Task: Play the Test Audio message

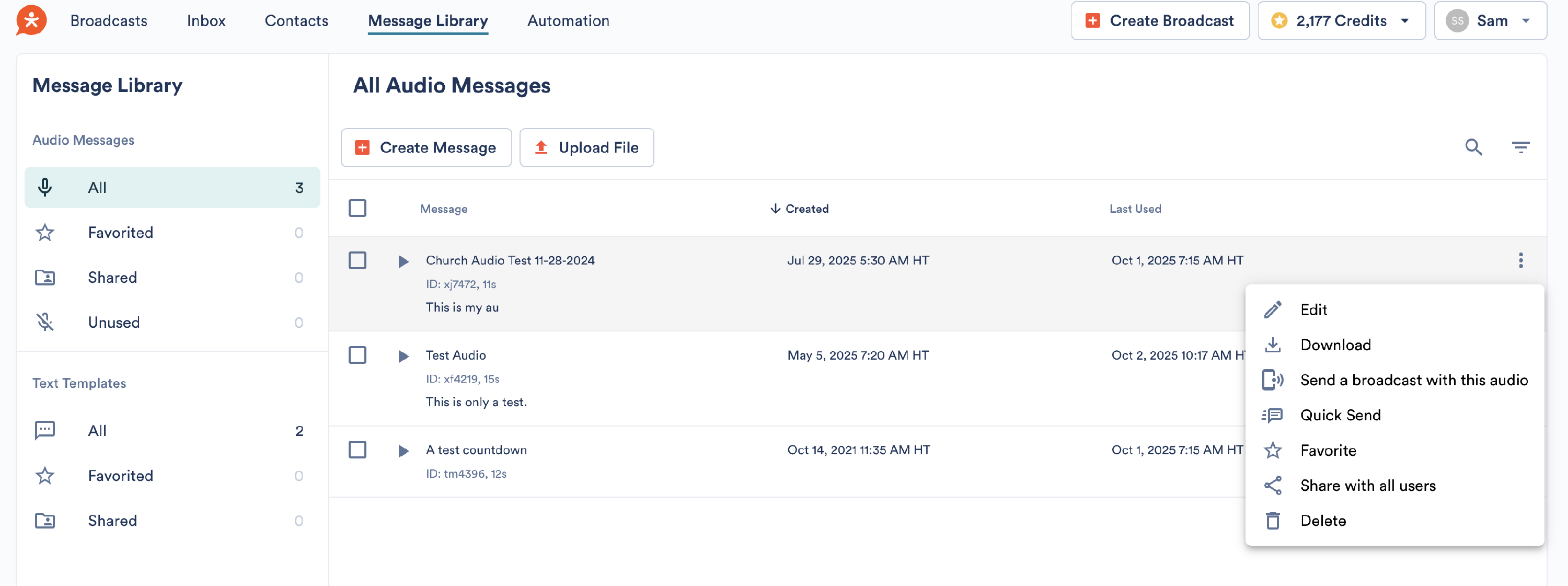Action: (403, 356)
